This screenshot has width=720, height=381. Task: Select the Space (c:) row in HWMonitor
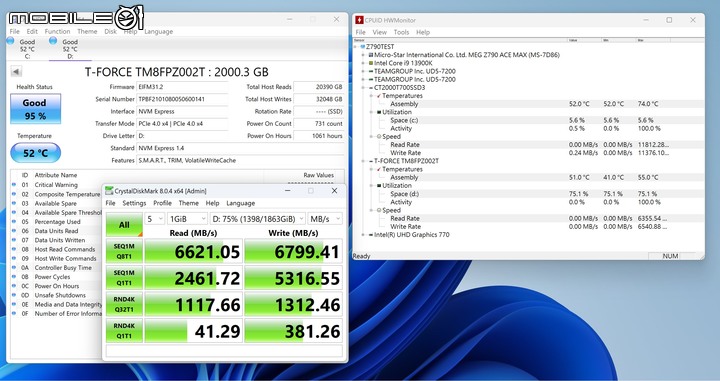[530, 120]
